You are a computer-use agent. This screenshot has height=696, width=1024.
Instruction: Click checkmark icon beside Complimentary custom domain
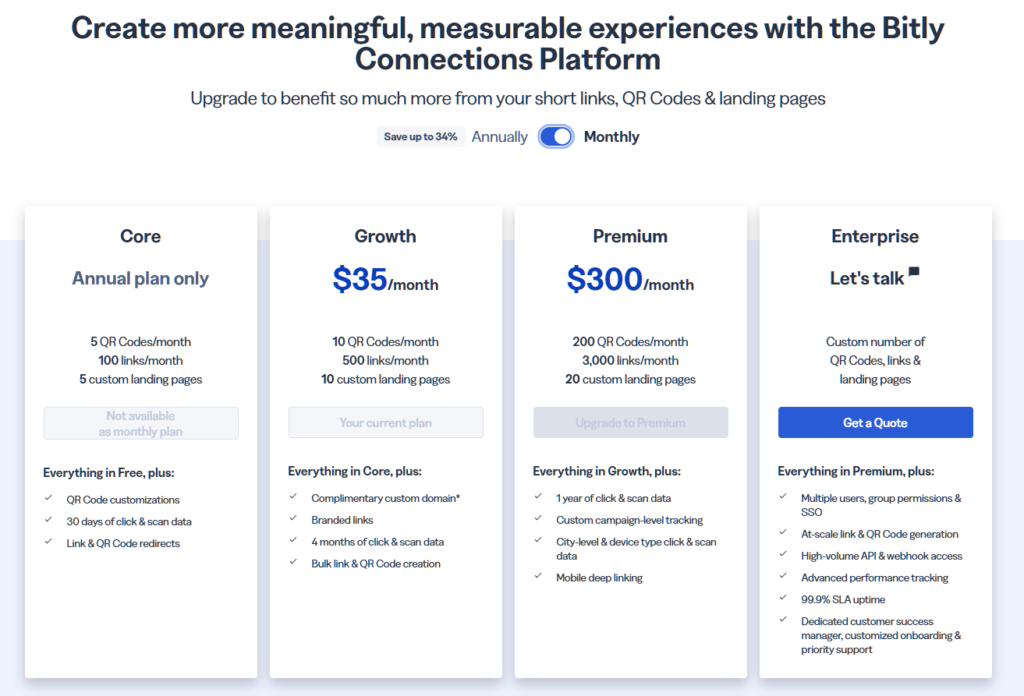[293, 496]
